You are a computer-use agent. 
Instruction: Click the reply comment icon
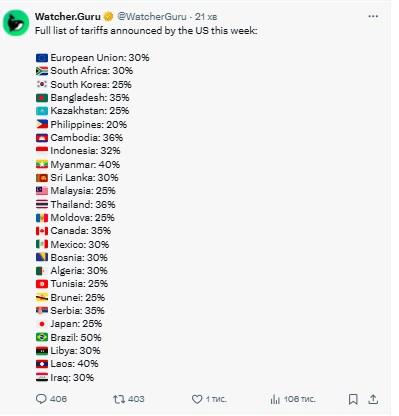41,399
